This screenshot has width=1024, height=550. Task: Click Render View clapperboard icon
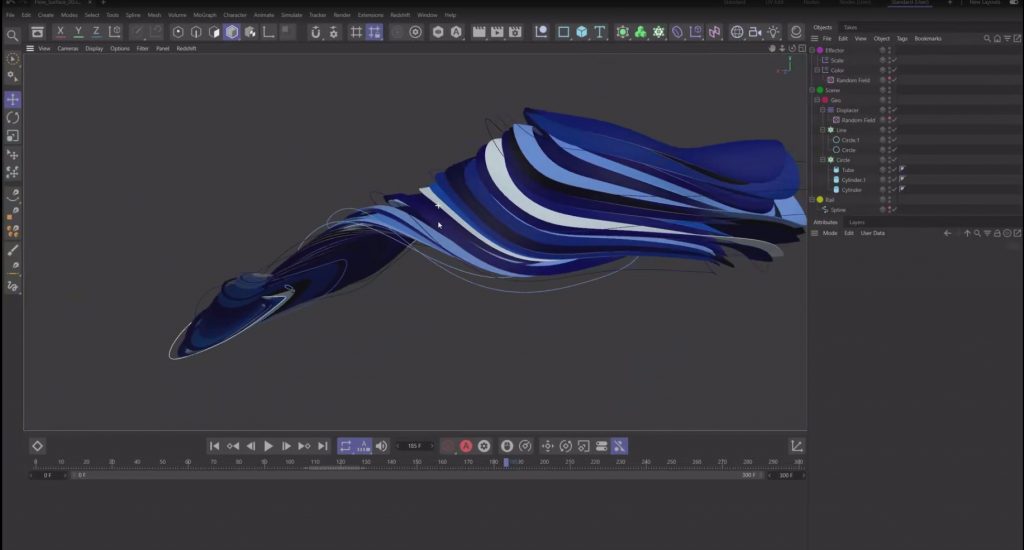pos(479,32)
